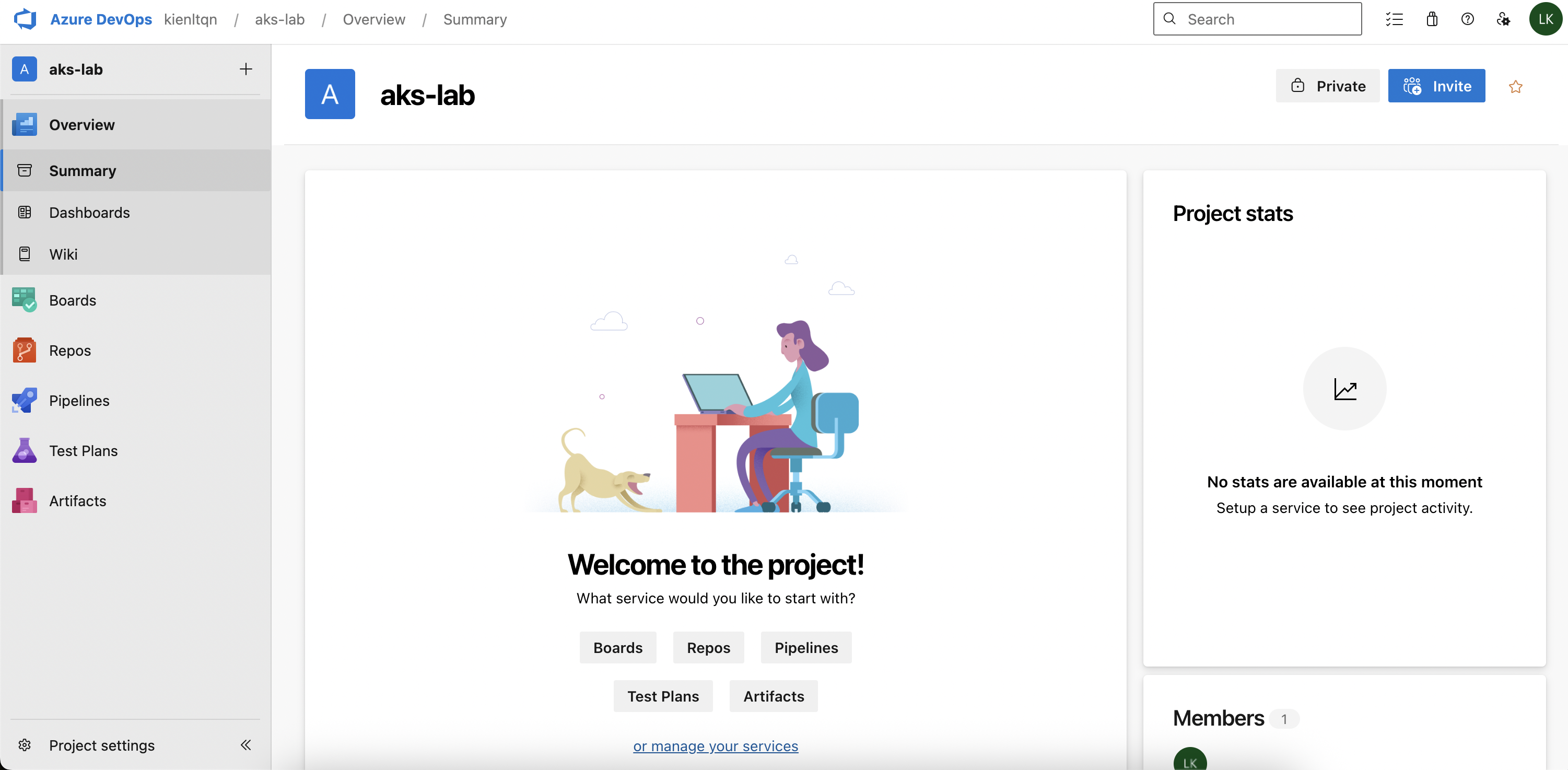Click the Pipelines icon in sidebar
Screen dimensions: 1568x770
pos(25,401)
